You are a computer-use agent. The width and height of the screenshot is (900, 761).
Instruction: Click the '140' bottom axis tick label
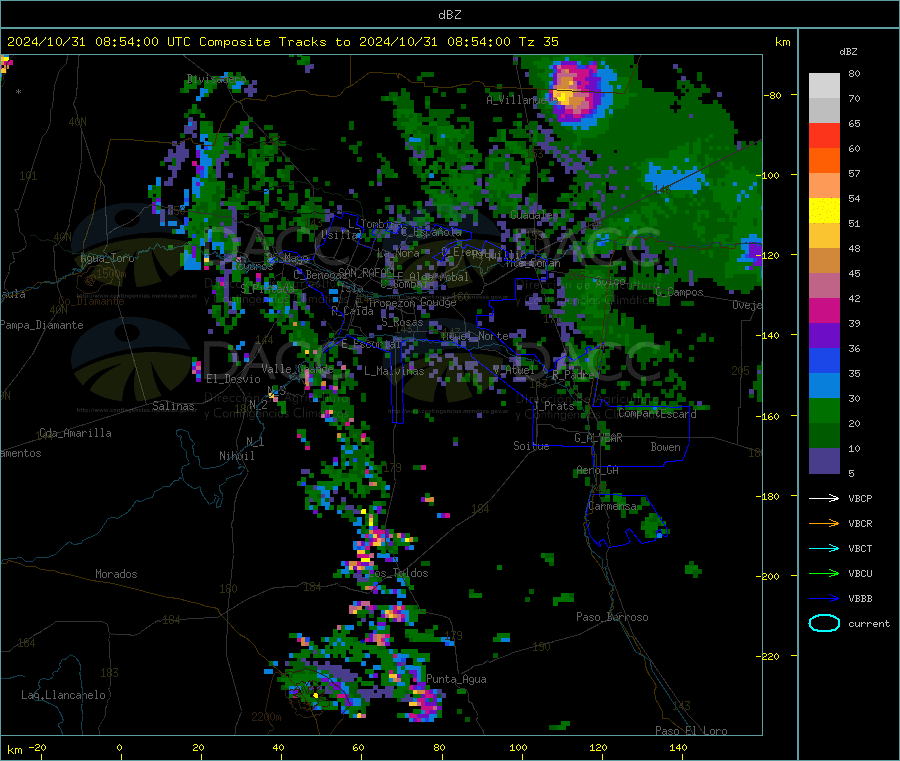678,747
